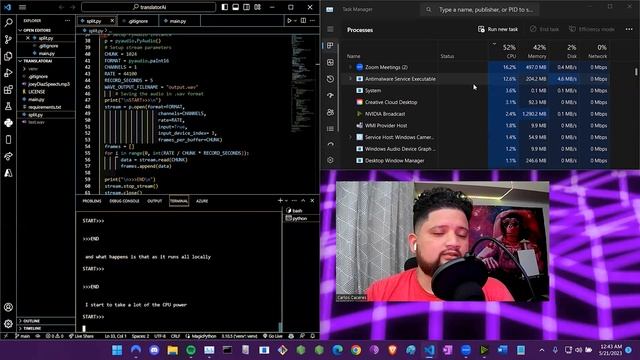
Task: Open Azure icon in activity bar
Action: 8,173
